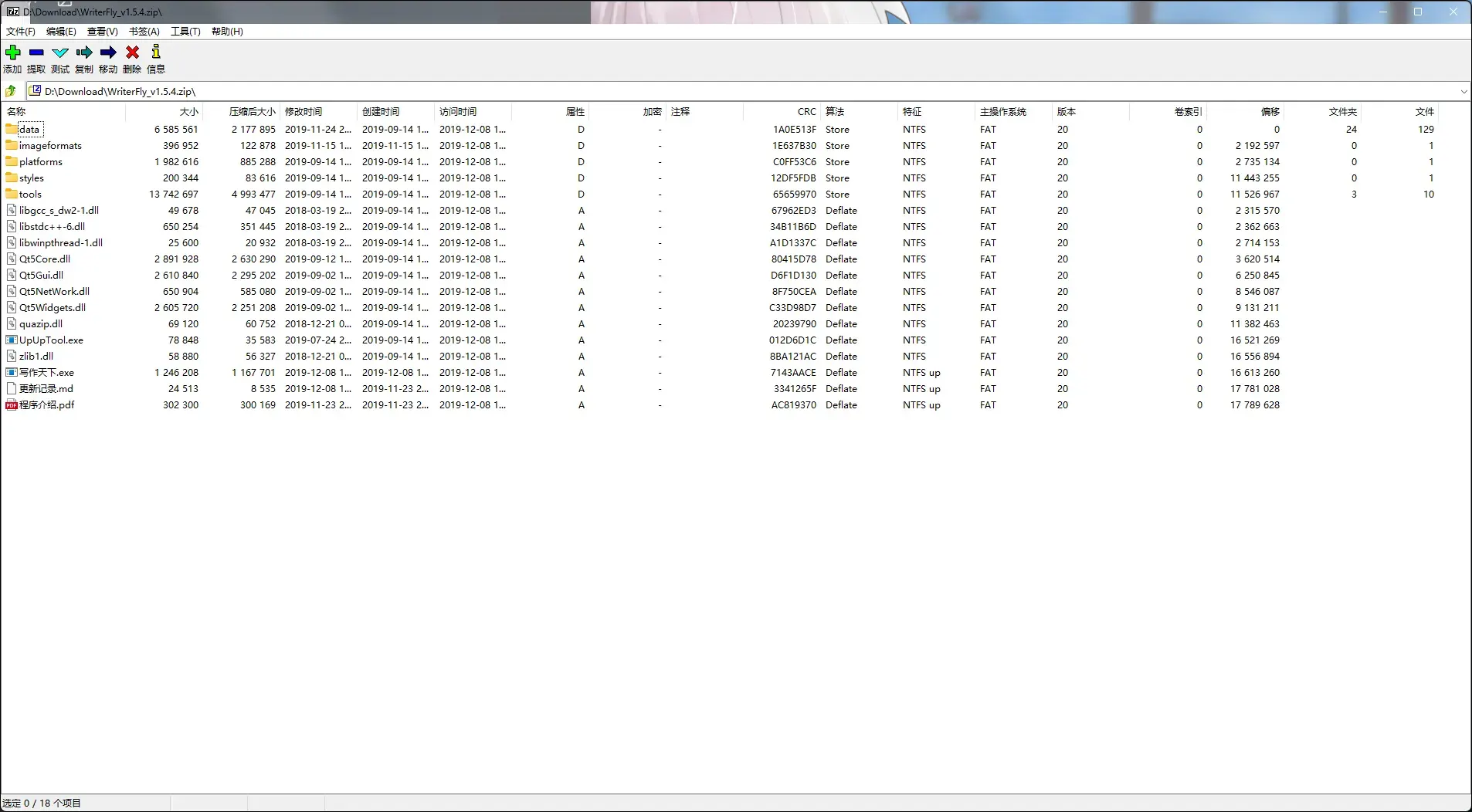Select the 写作天下.exe file
1472x812 pixels.
pos(46,373)
